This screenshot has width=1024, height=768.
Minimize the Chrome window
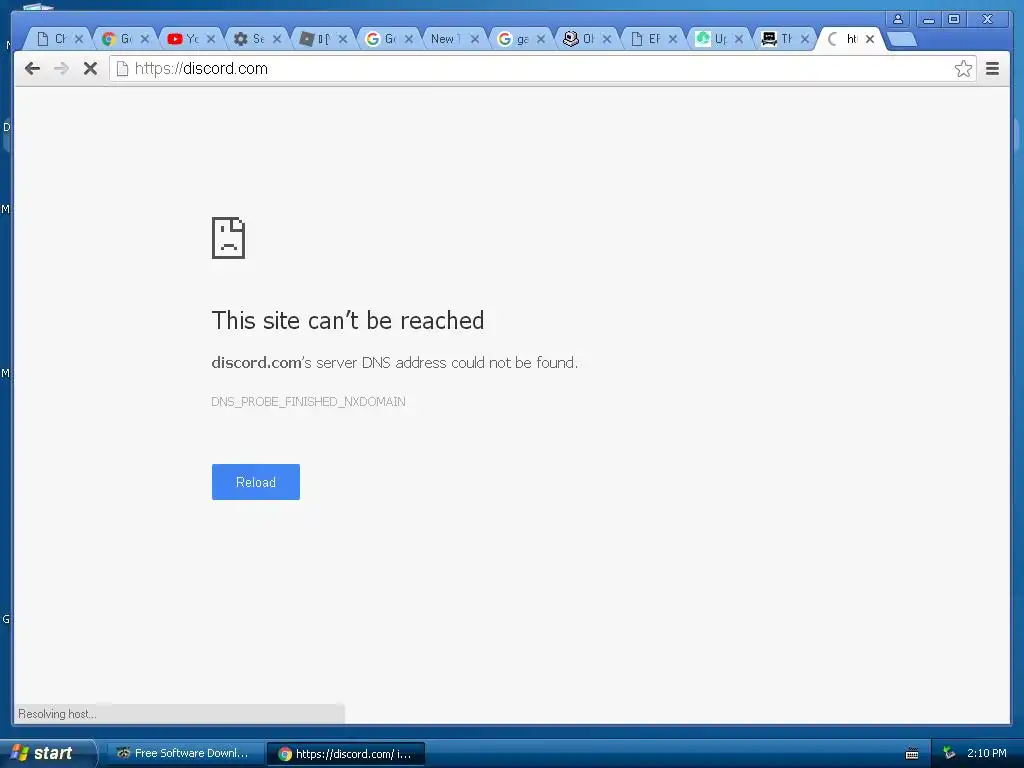pyautogui.click(x=928, y=19)
